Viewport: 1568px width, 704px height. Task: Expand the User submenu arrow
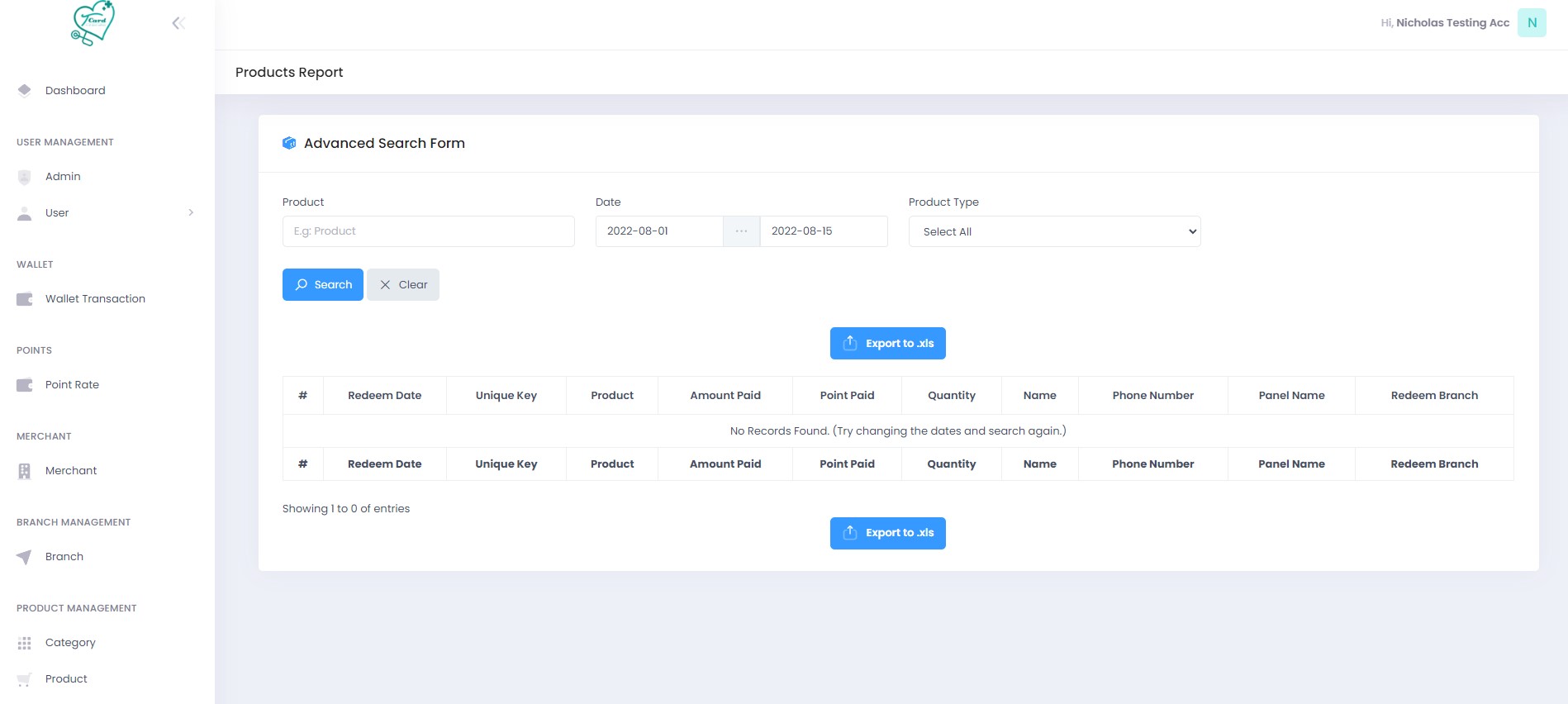(x=191, y=213)
